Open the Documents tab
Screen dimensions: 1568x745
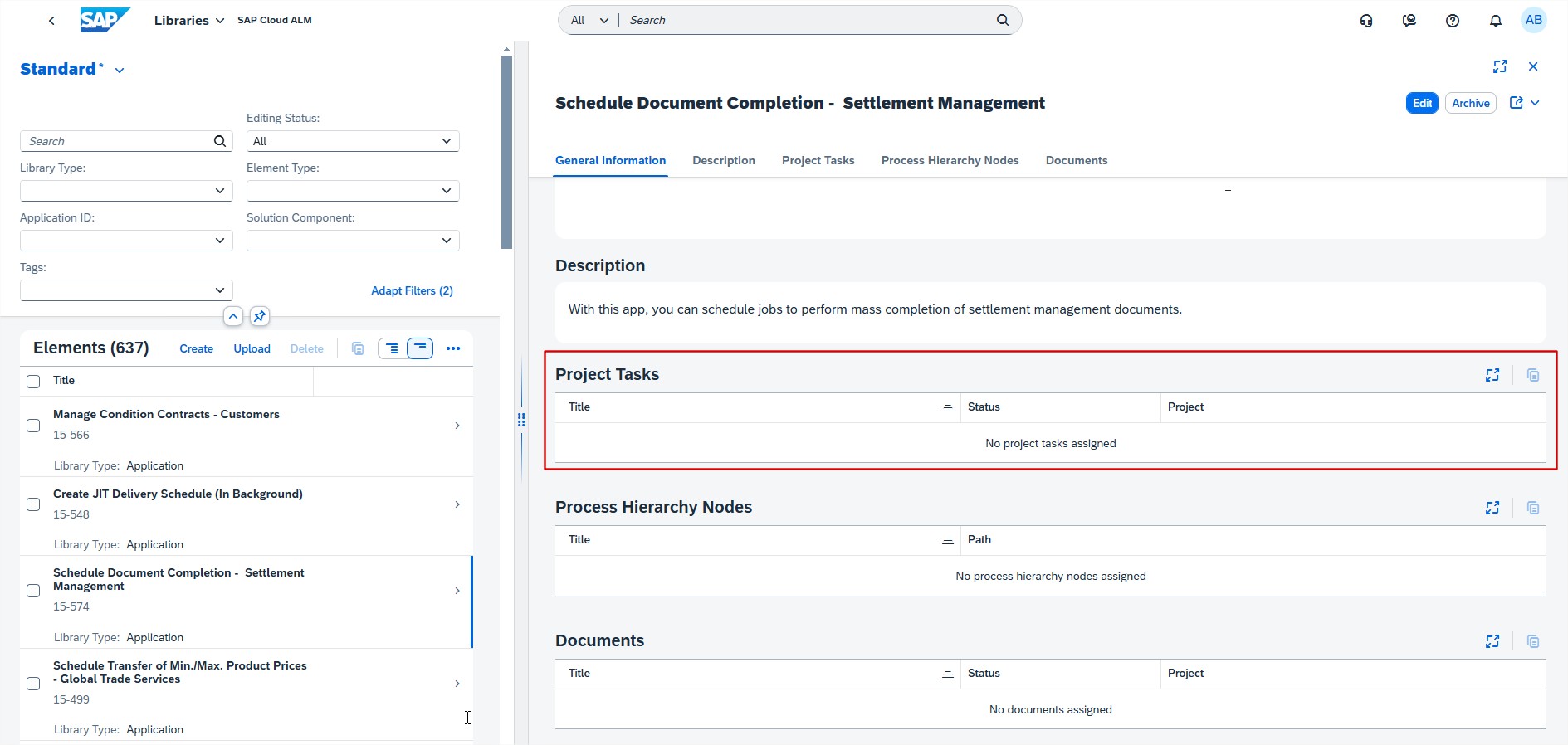[1076, 160]
